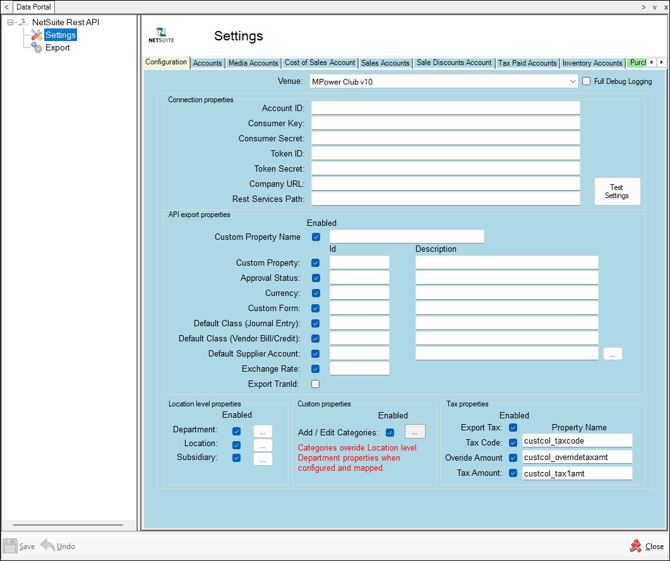
Task: Click the down chevron at the top right of Data Portal
Action: pyautogui.click(x=655, y=7)
